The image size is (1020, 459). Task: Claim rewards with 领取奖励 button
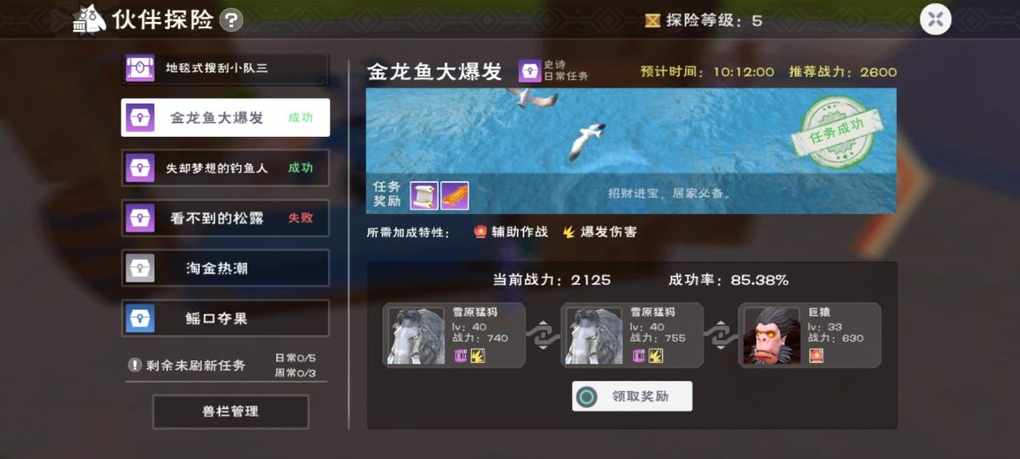pos(632,396)
